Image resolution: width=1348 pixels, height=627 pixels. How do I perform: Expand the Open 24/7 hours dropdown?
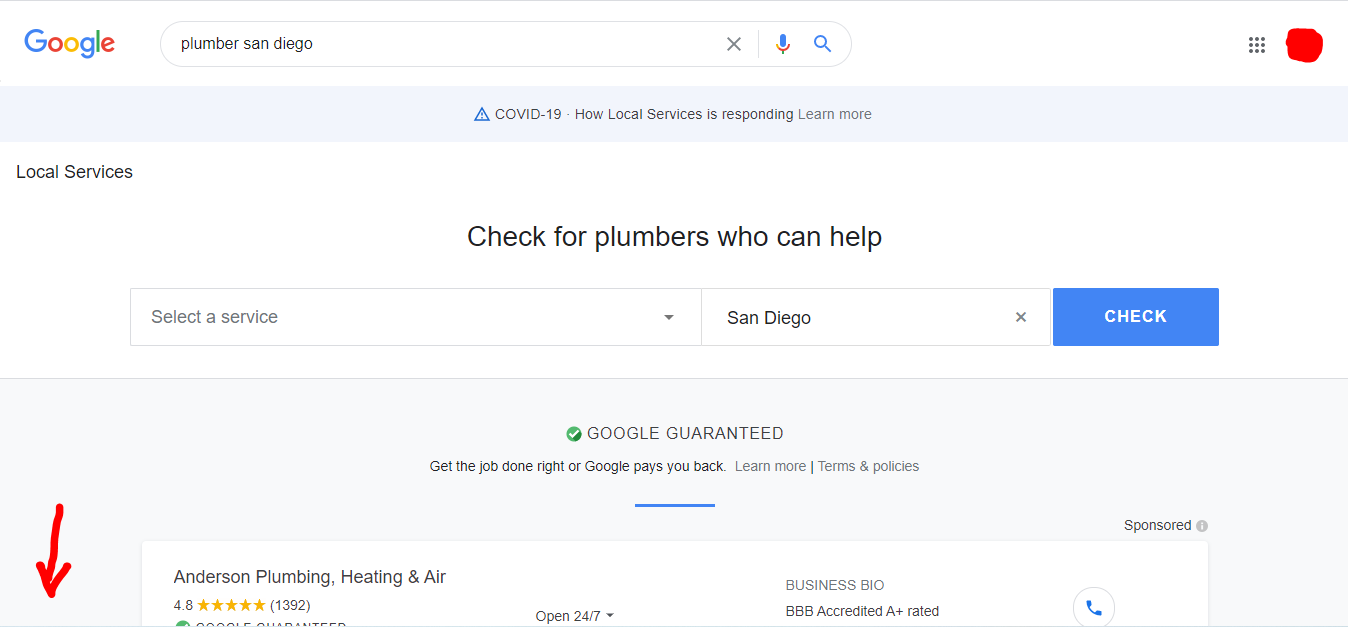(575, 616)
